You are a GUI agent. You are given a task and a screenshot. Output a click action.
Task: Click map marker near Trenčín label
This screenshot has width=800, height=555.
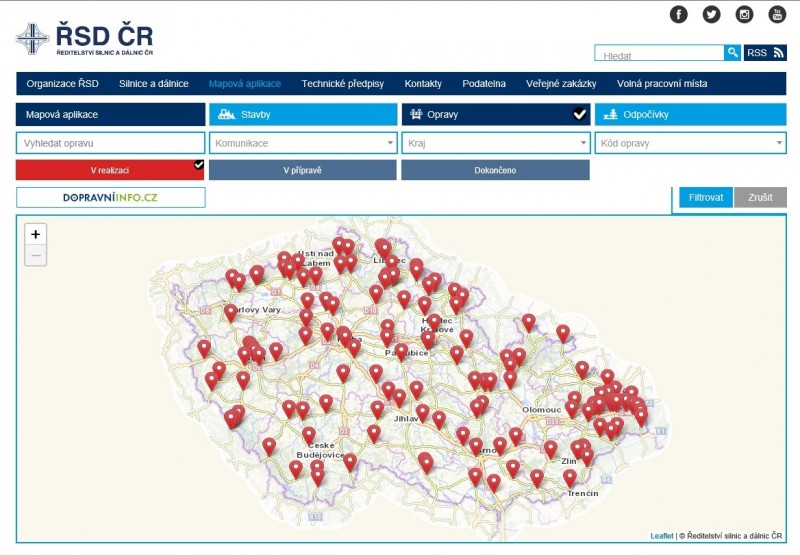570,476
